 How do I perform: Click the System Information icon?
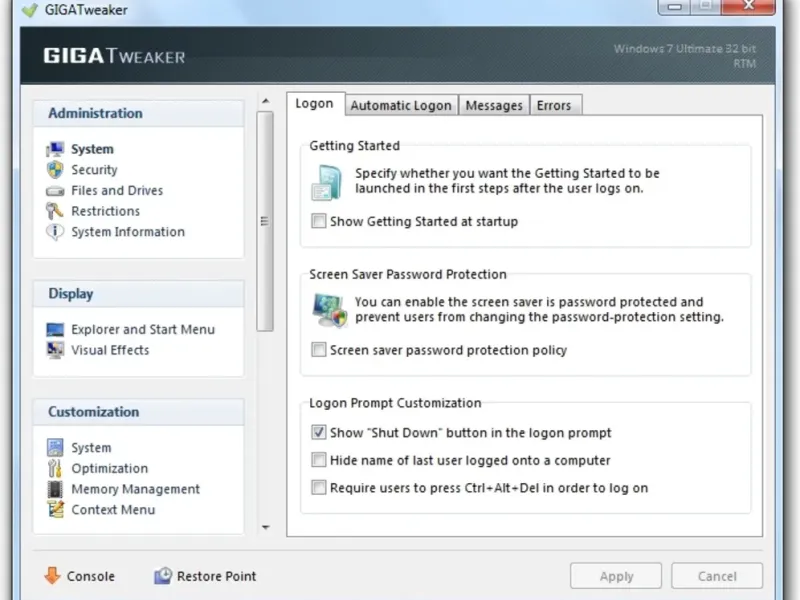pos(55,232)
